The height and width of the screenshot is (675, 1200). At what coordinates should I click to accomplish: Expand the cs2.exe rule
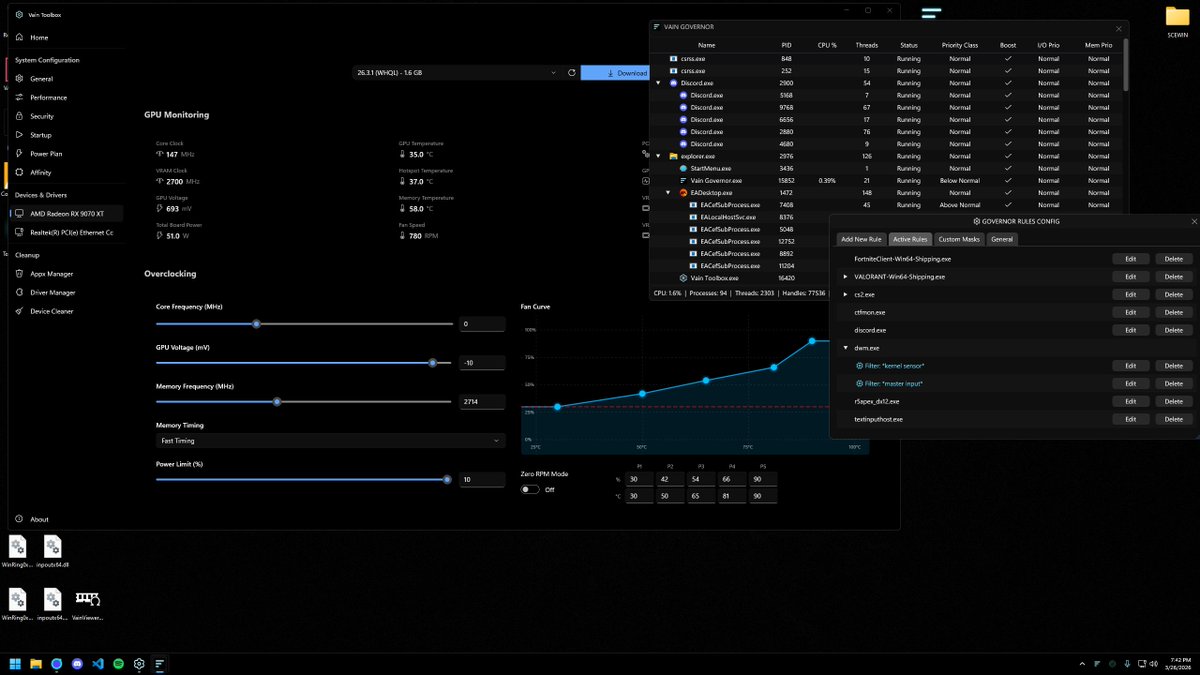pos(846,294)
